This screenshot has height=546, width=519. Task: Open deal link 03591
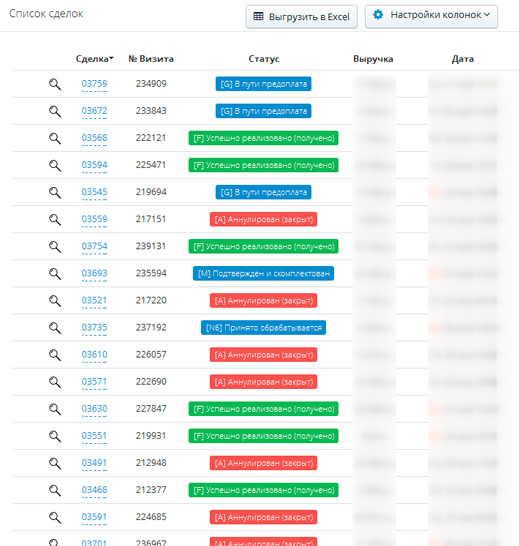click(94, 517)
